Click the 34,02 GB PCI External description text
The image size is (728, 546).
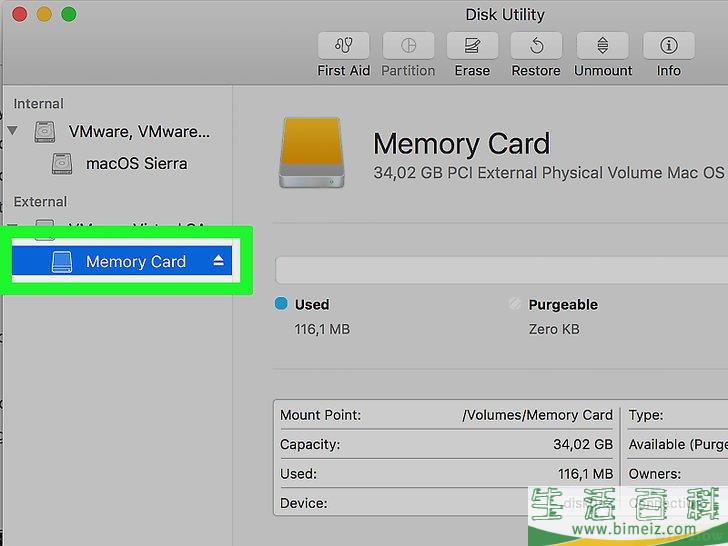pos(549,173)
